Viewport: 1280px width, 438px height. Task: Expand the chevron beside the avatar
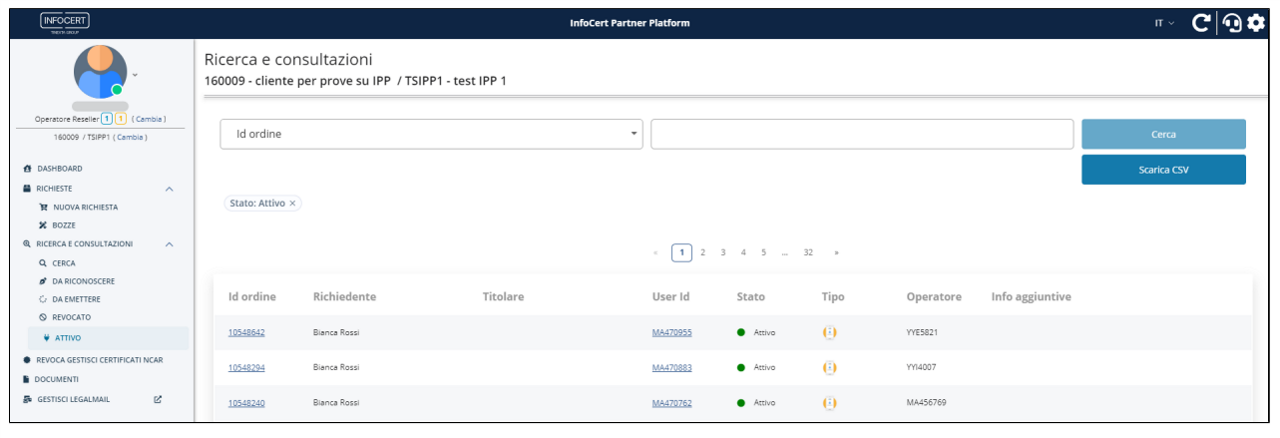click(x=135, y=73)
